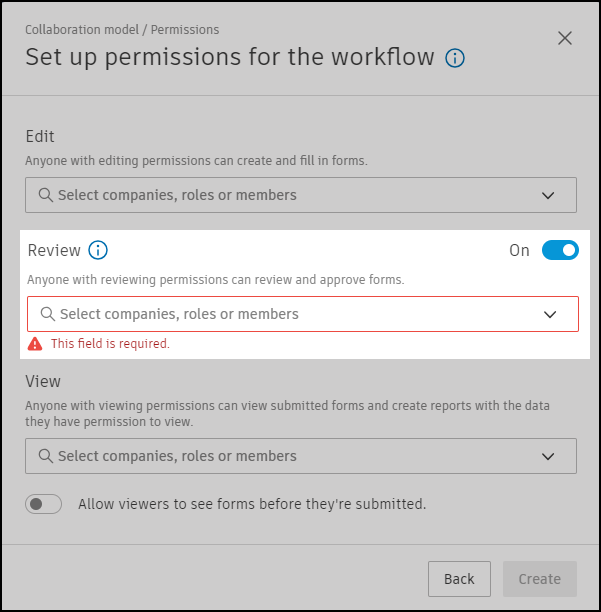Turn off the Review toggle
Screen dimensions: 601x612
(x=560, y=250)
